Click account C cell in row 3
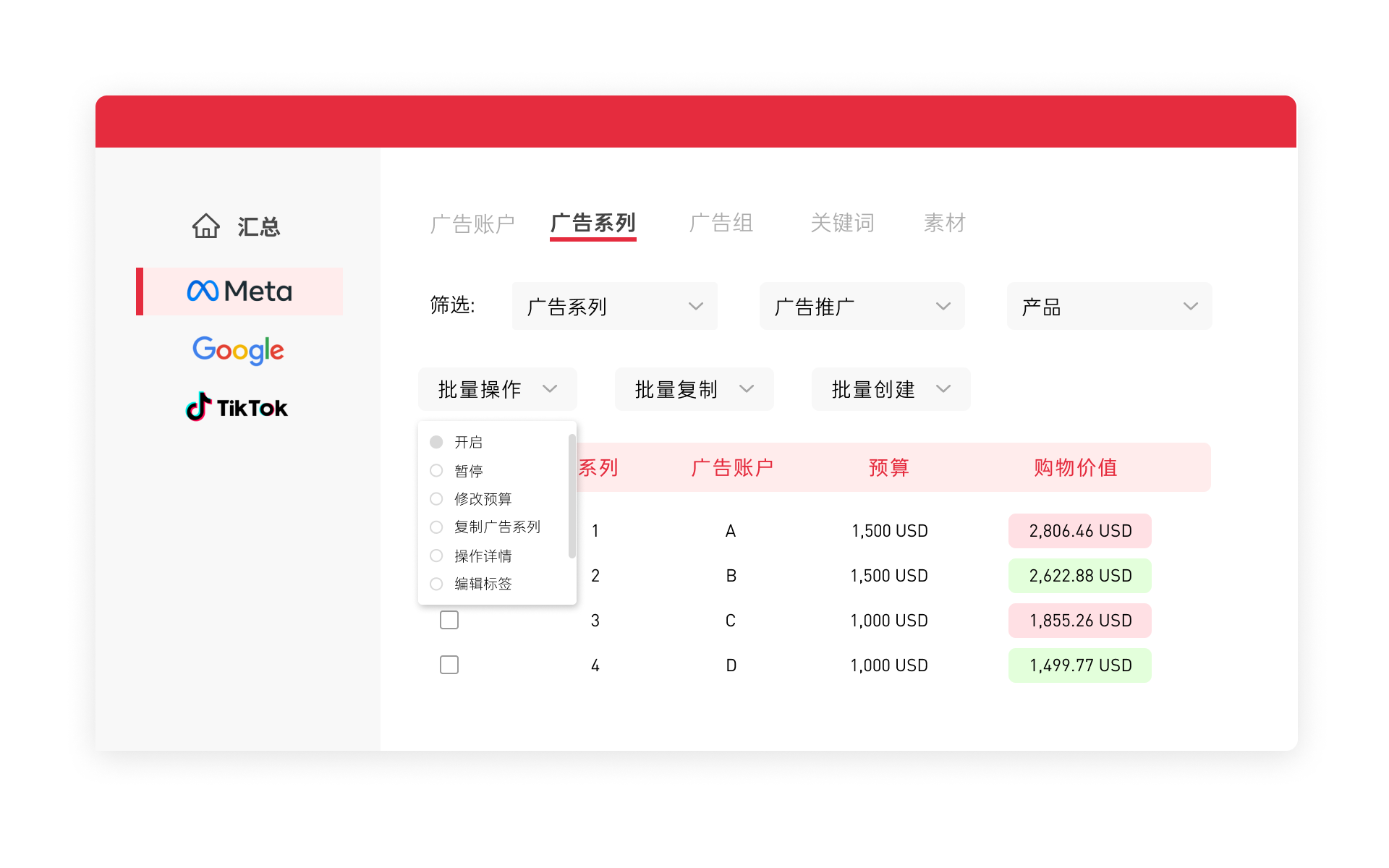 coord(731,621)
